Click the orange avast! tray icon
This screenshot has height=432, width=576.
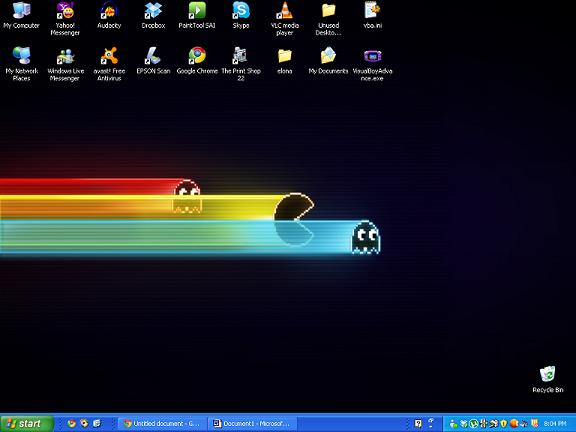click(514, 424)
